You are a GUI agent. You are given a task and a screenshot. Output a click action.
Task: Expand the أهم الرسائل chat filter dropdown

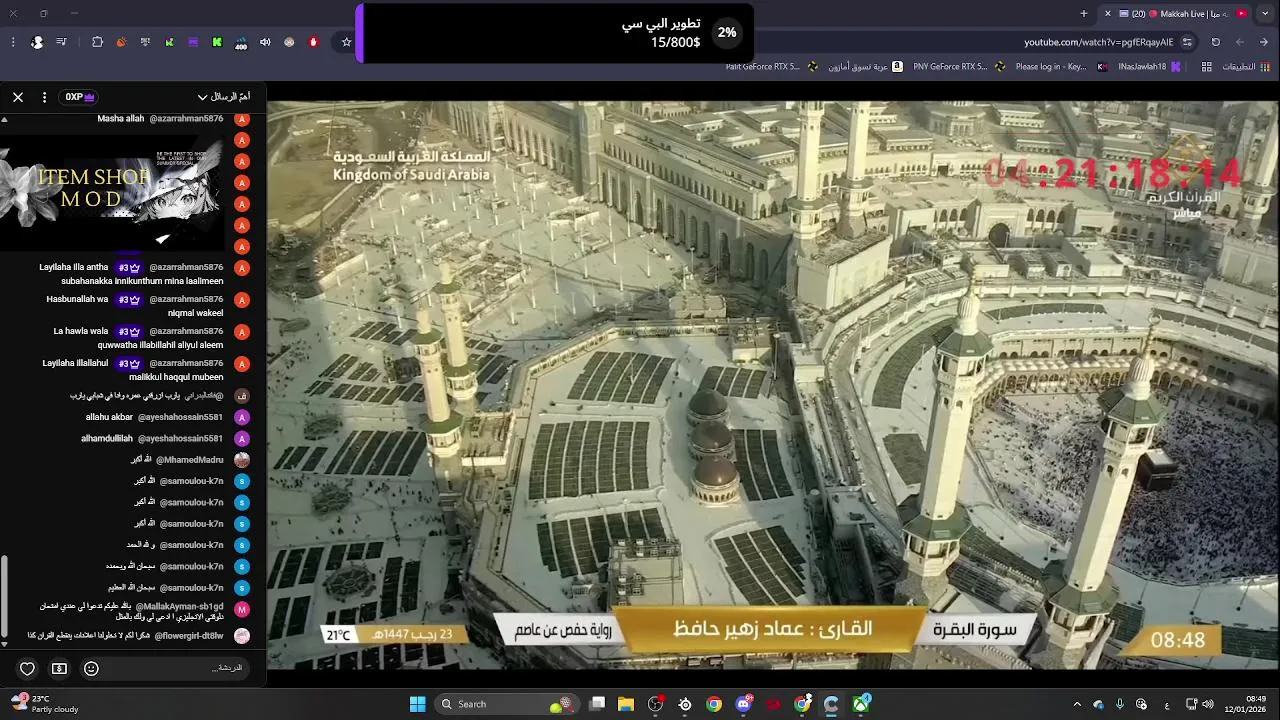(223, 97)
